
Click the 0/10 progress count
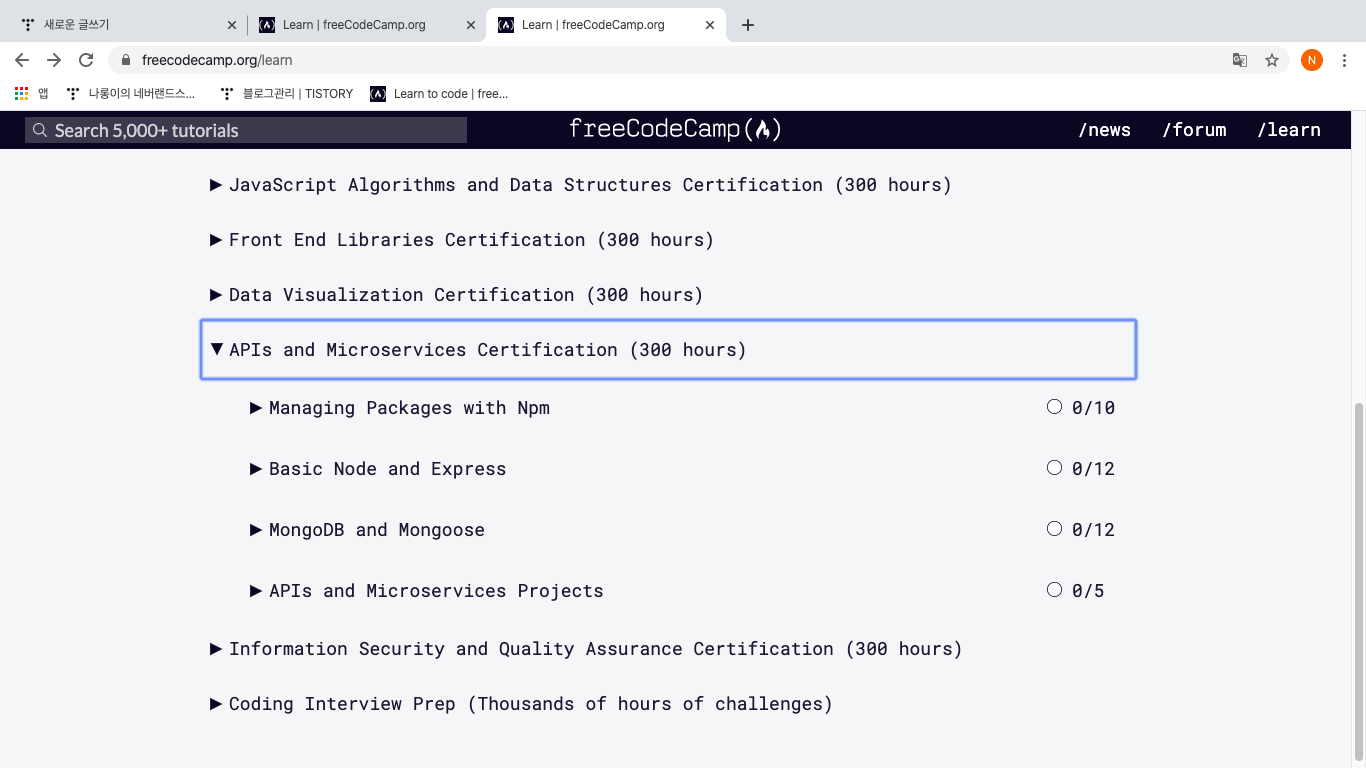1093,408
